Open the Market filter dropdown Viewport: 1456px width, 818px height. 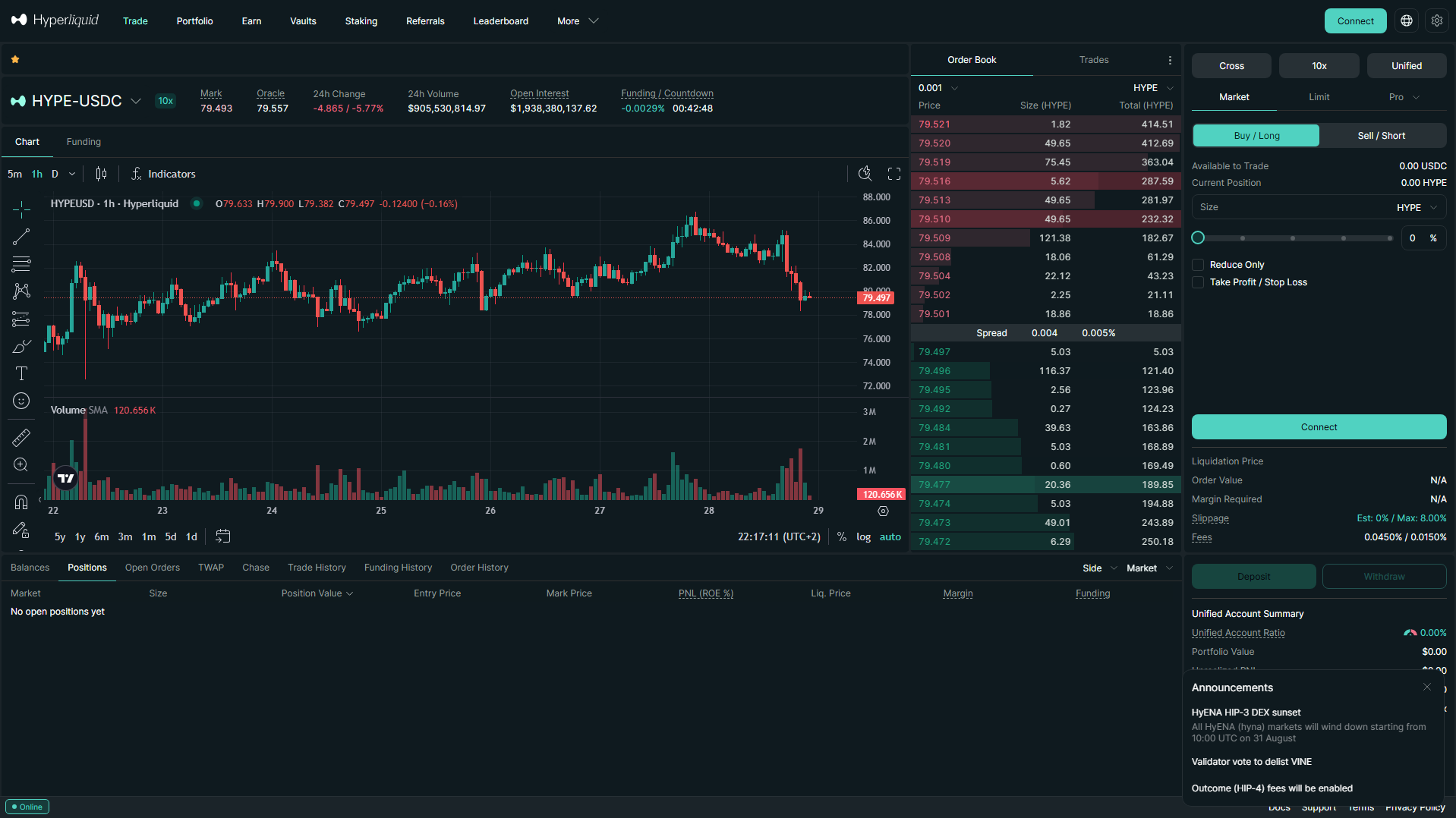tap(1149, 568)
